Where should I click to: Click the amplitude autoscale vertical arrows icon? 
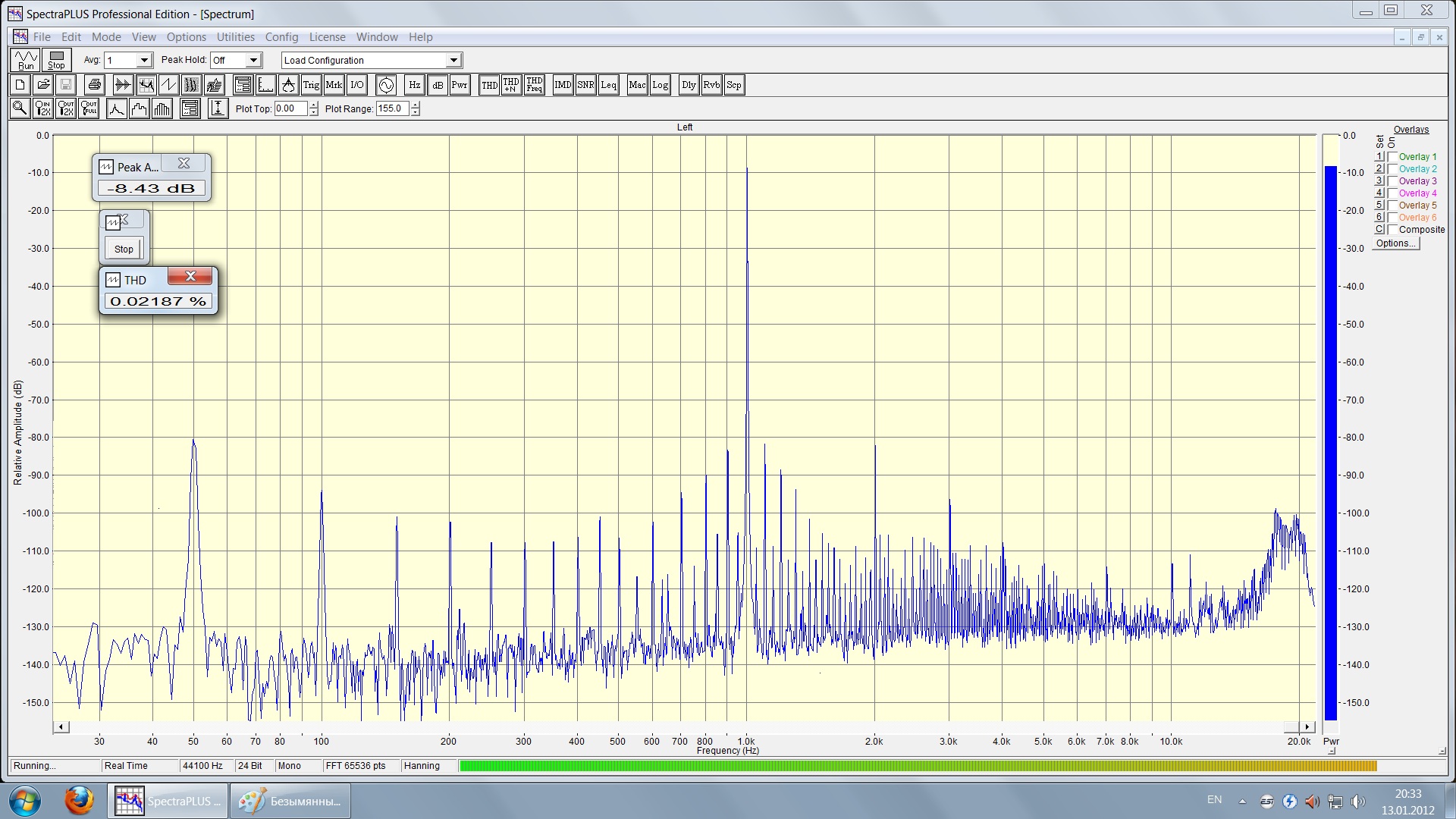pos(218,108)
